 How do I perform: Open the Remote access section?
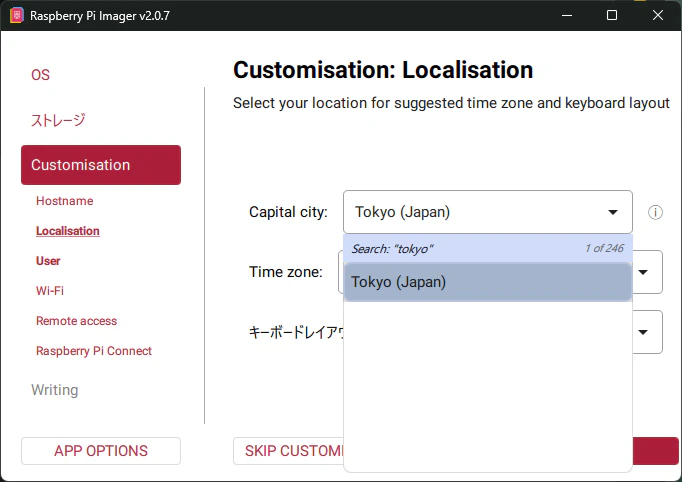(x=77, y=321)
